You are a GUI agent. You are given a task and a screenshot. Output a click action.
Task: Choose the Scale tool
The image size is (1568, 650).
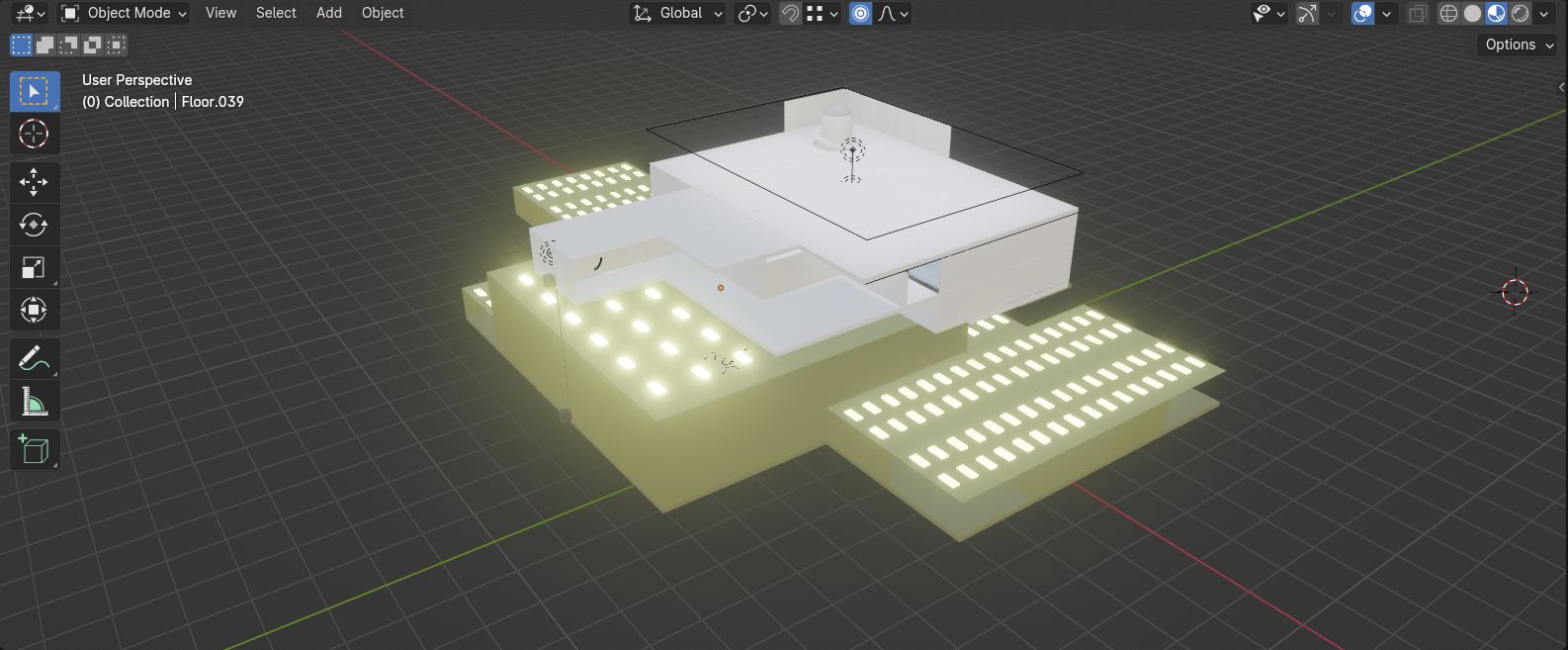click(x=34, y=268)
